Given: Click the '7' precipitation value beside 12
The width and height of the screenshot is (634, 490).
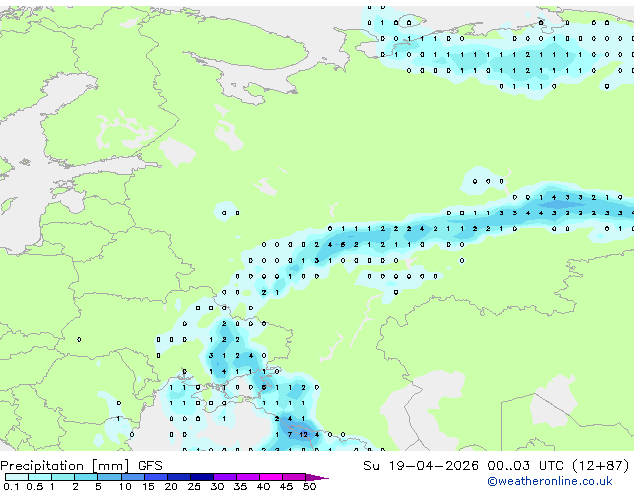Looking at the screenshot, I should click(x=290, y=435).
